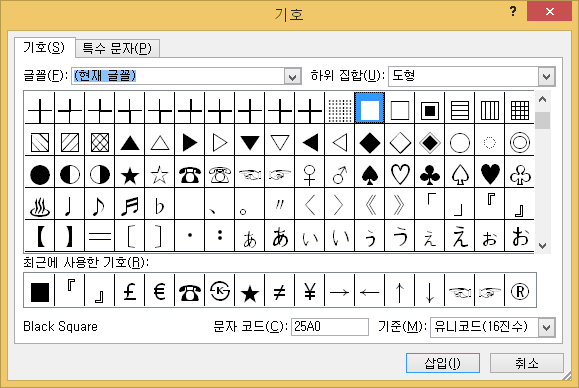Pick the music flat sign symbol
The image size is (579, 388).
(160, 206)
